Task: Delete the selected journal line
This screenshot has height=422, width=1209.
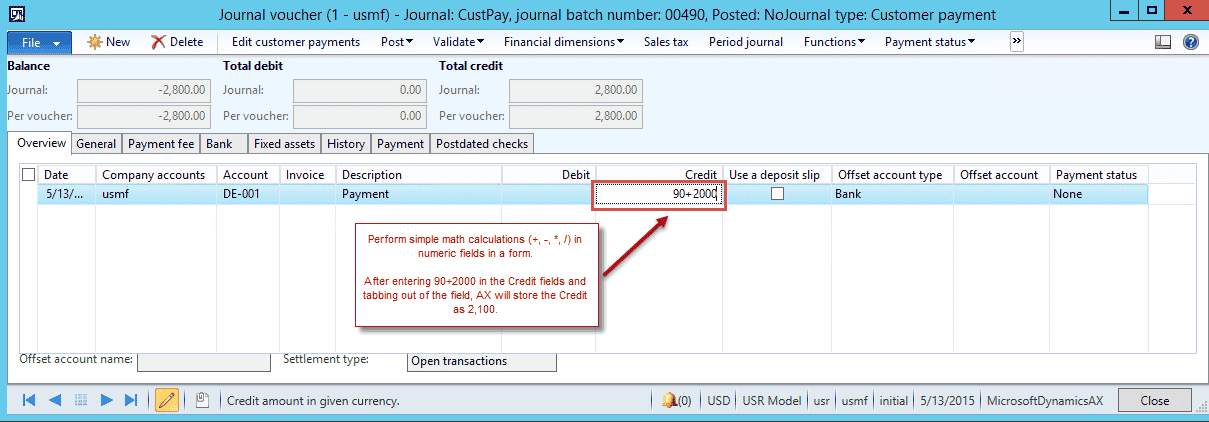Action: 177,42
